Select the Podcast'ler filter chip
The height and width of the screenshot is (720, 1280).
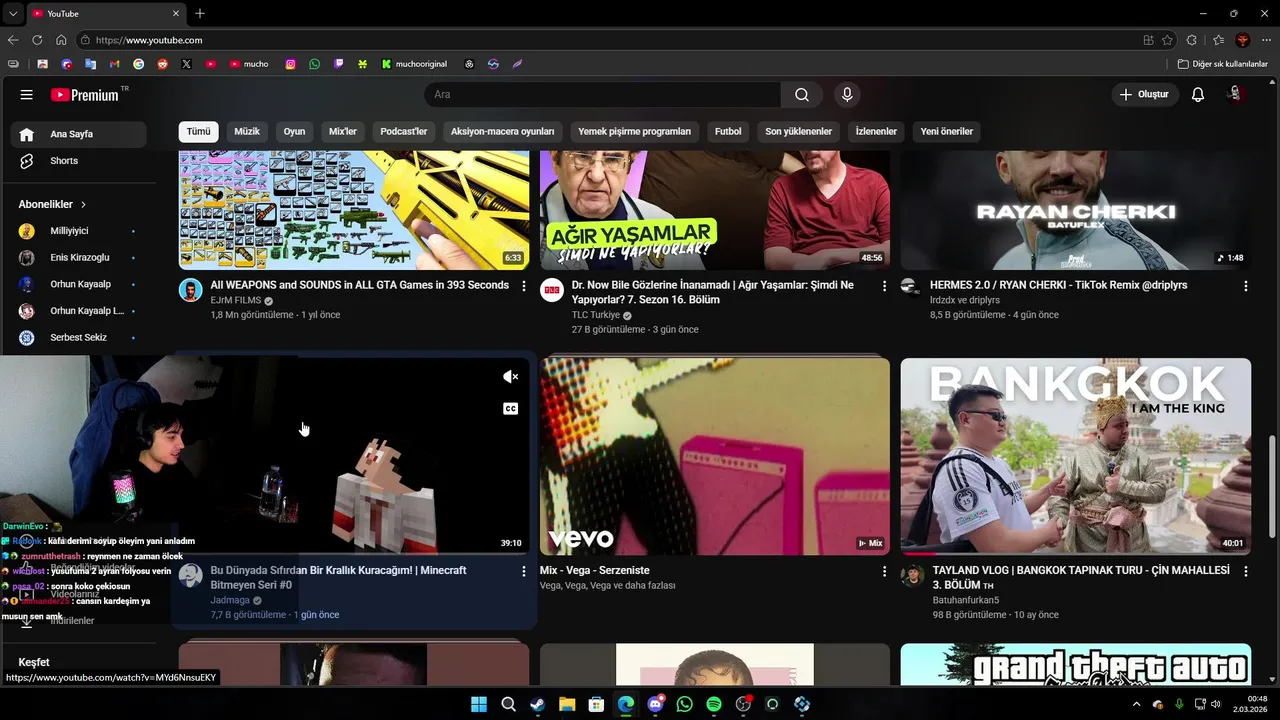point(404,132)
